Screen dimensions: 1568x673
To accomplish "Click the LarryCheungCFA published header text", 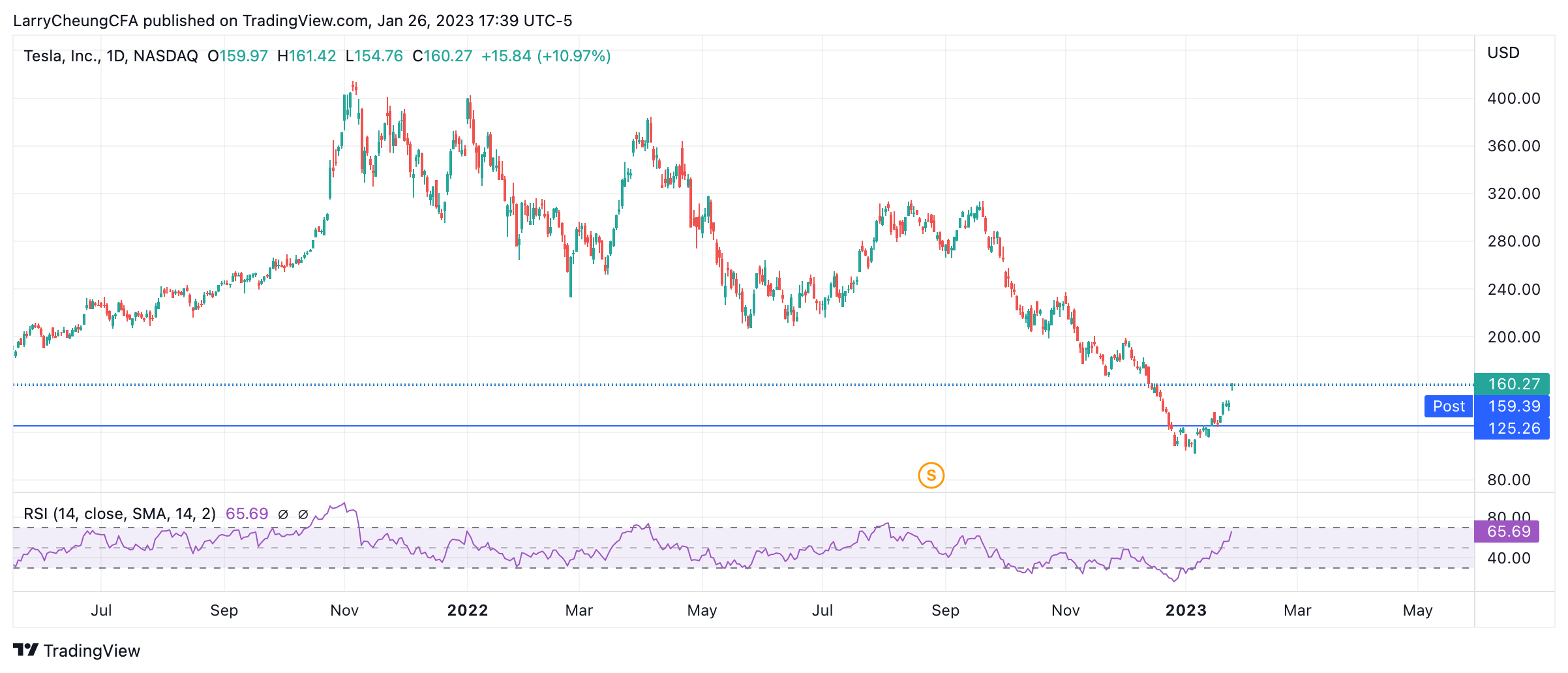I will pyautogui.click(x=293, y=21).
